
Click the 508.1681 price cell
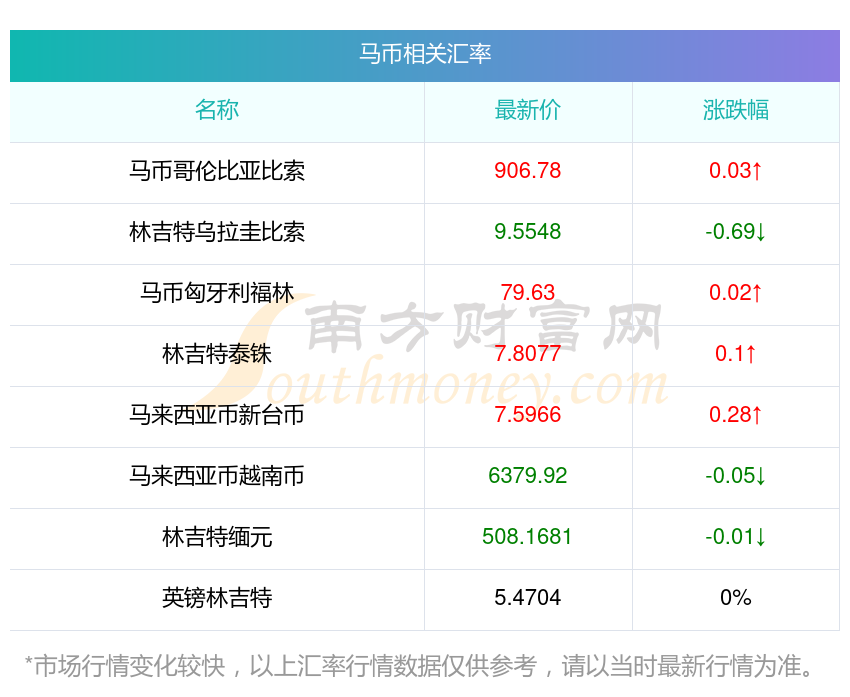tap(528, 537)
